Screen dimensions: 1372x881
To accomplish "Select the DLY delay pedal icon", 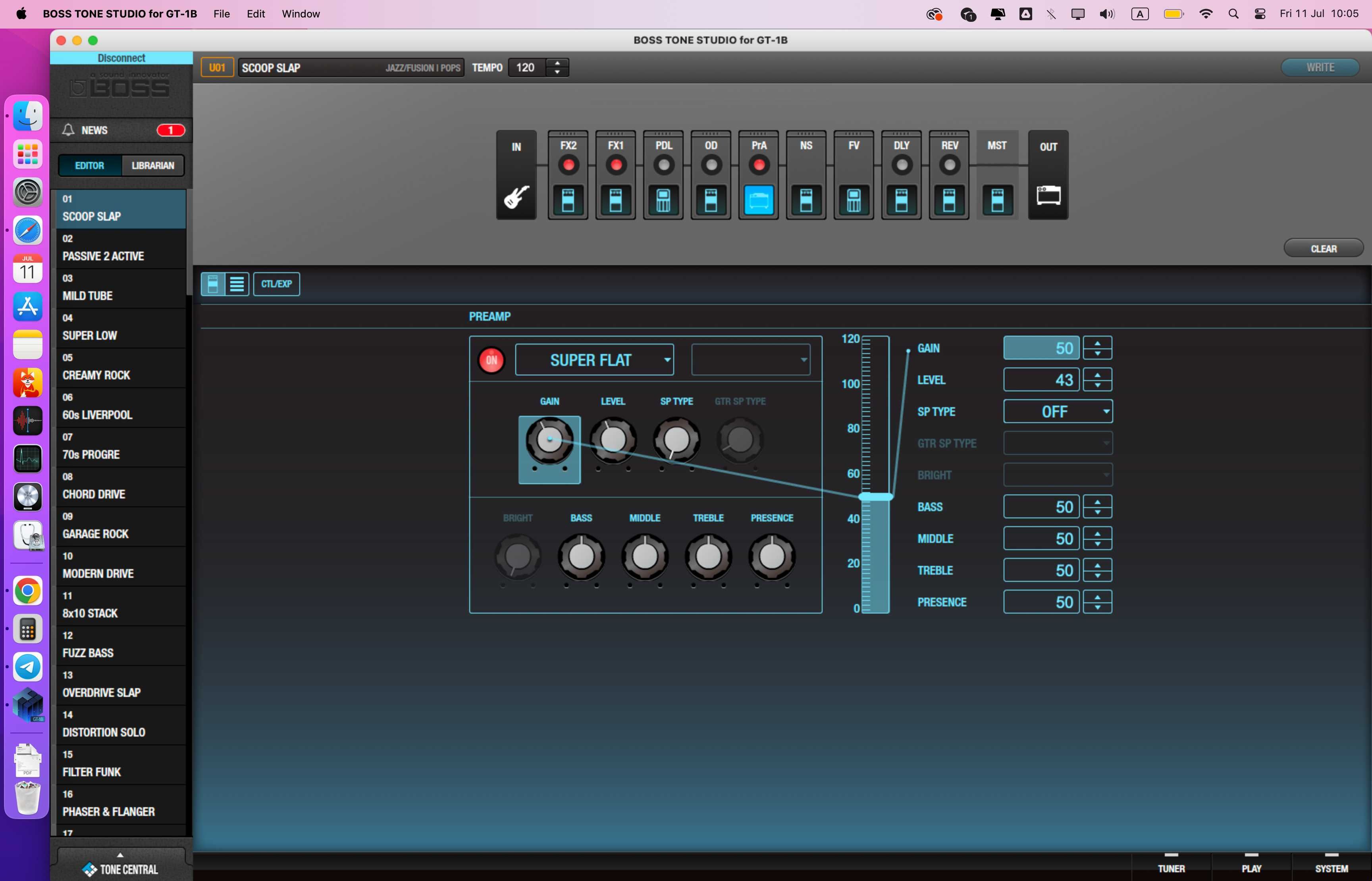I will 901,200.
